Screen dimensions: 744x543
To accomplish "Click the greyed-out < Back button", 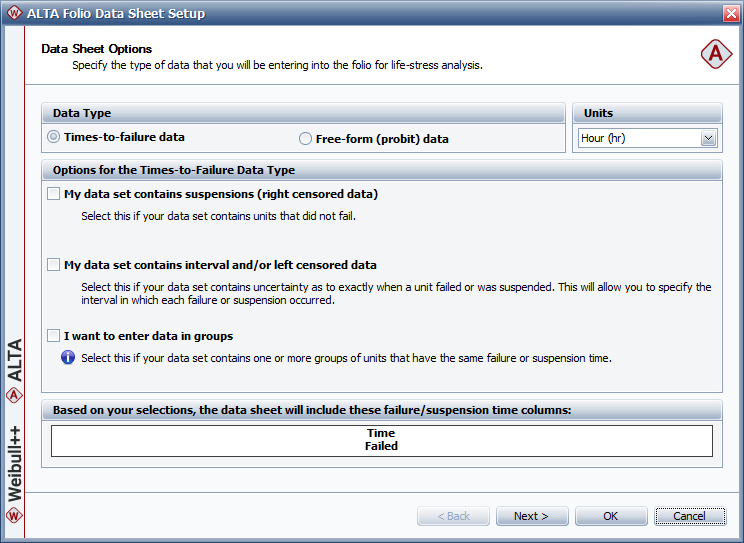I will pyautogui.click(x=453, y=516).
